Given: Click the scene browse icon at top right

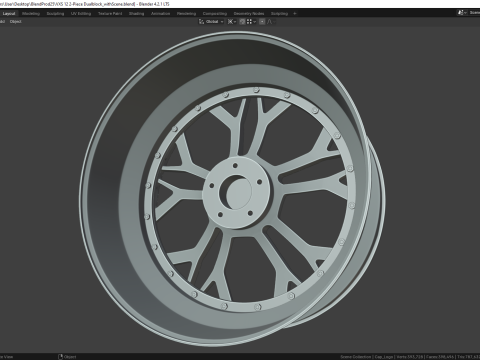Looking at the screenshot, I should [x=462, y=13].
